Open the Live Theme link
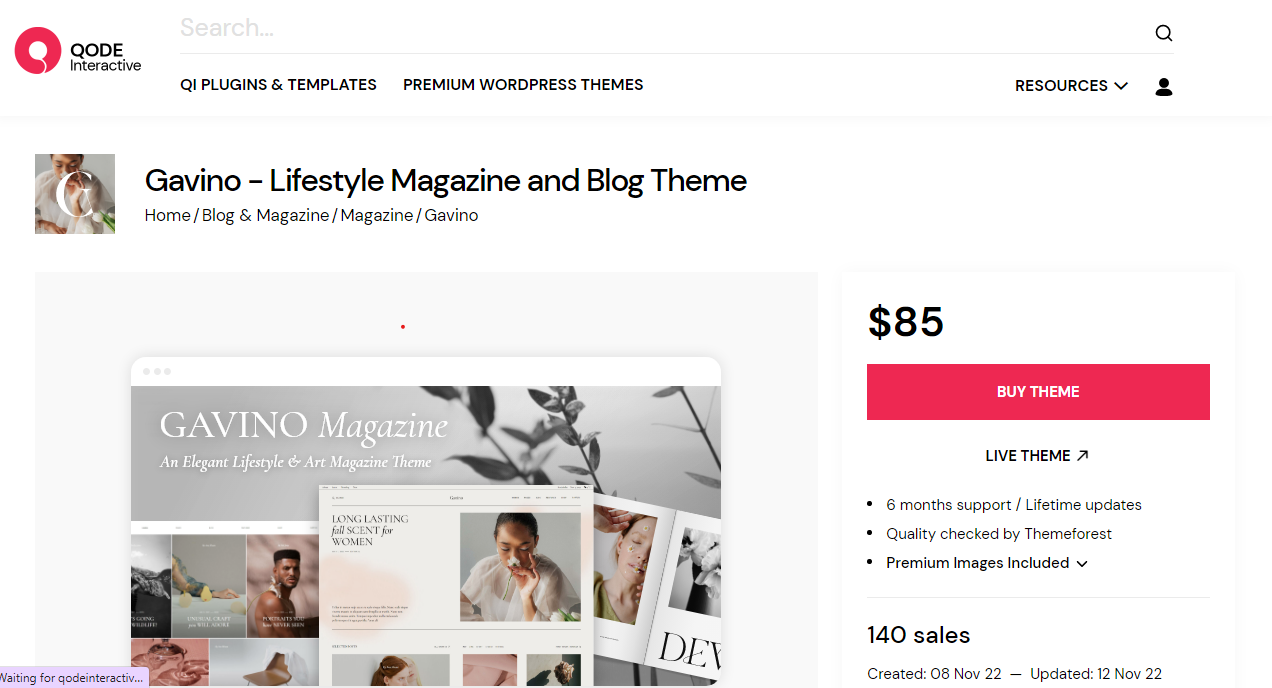Viewport: 1272px width, 688px height. coord(1037,456)
